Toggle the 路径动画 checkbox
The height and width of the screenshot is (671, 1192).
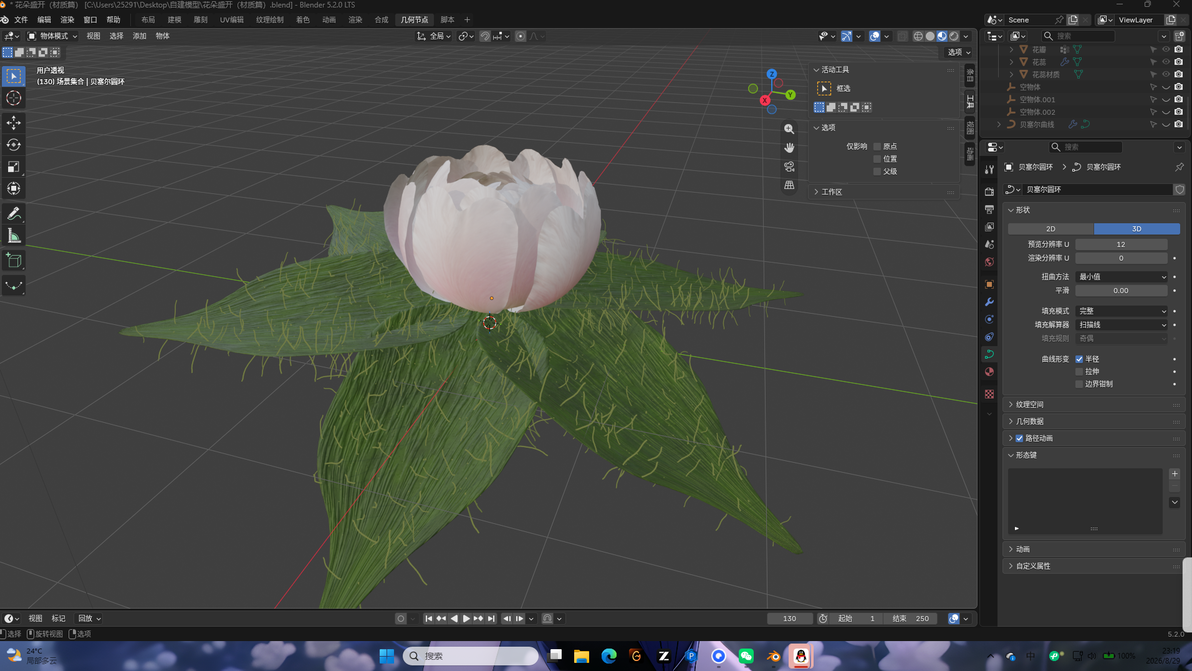[x=1019, y=438]
